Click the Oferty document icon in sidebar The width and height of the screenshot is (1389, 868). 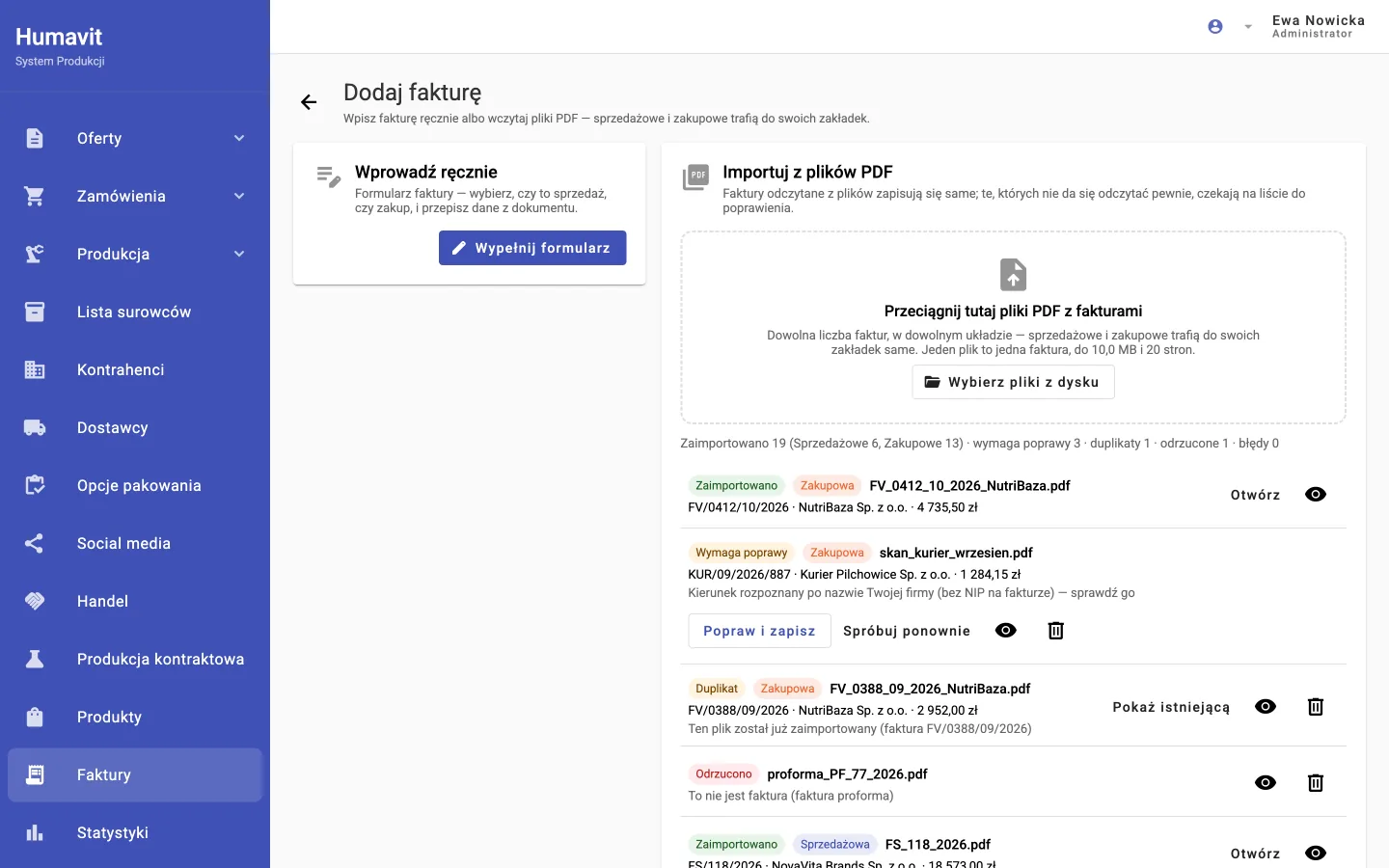35,138
